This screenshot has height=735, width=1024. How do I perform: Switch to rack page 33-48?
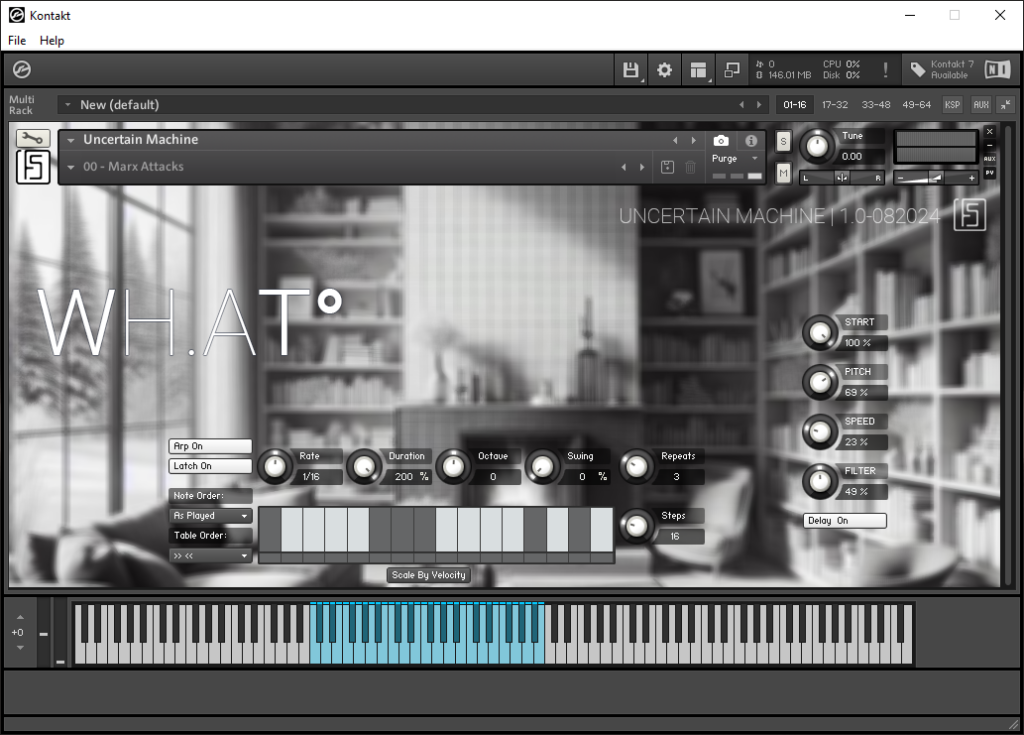point(876,105)
